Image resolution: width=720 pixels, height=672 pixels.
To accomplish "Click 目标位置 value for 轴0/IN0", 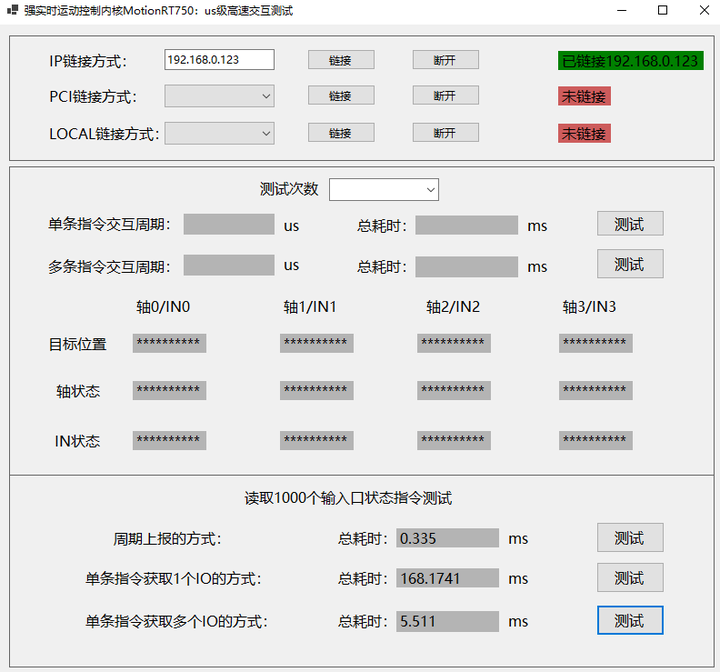I will 169,343.
